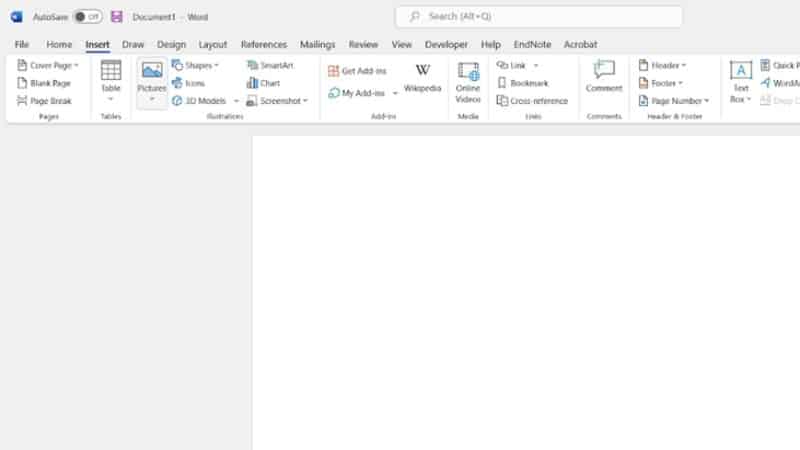Toggle the AutoSave switch

point(87,17)
